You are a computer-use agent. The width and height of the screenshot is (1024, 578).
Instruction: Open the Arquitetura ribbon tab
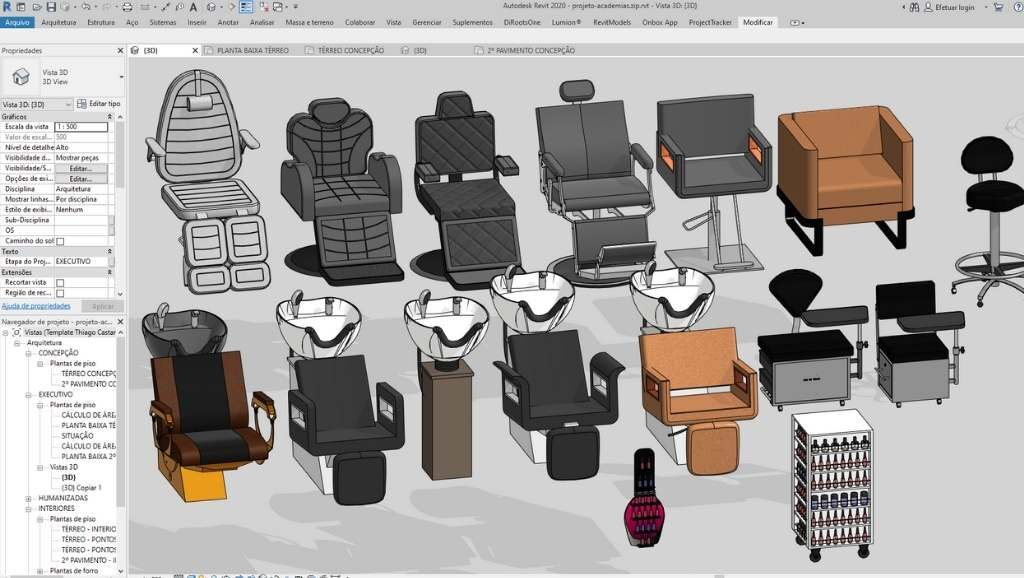click(x=59, y=21)
